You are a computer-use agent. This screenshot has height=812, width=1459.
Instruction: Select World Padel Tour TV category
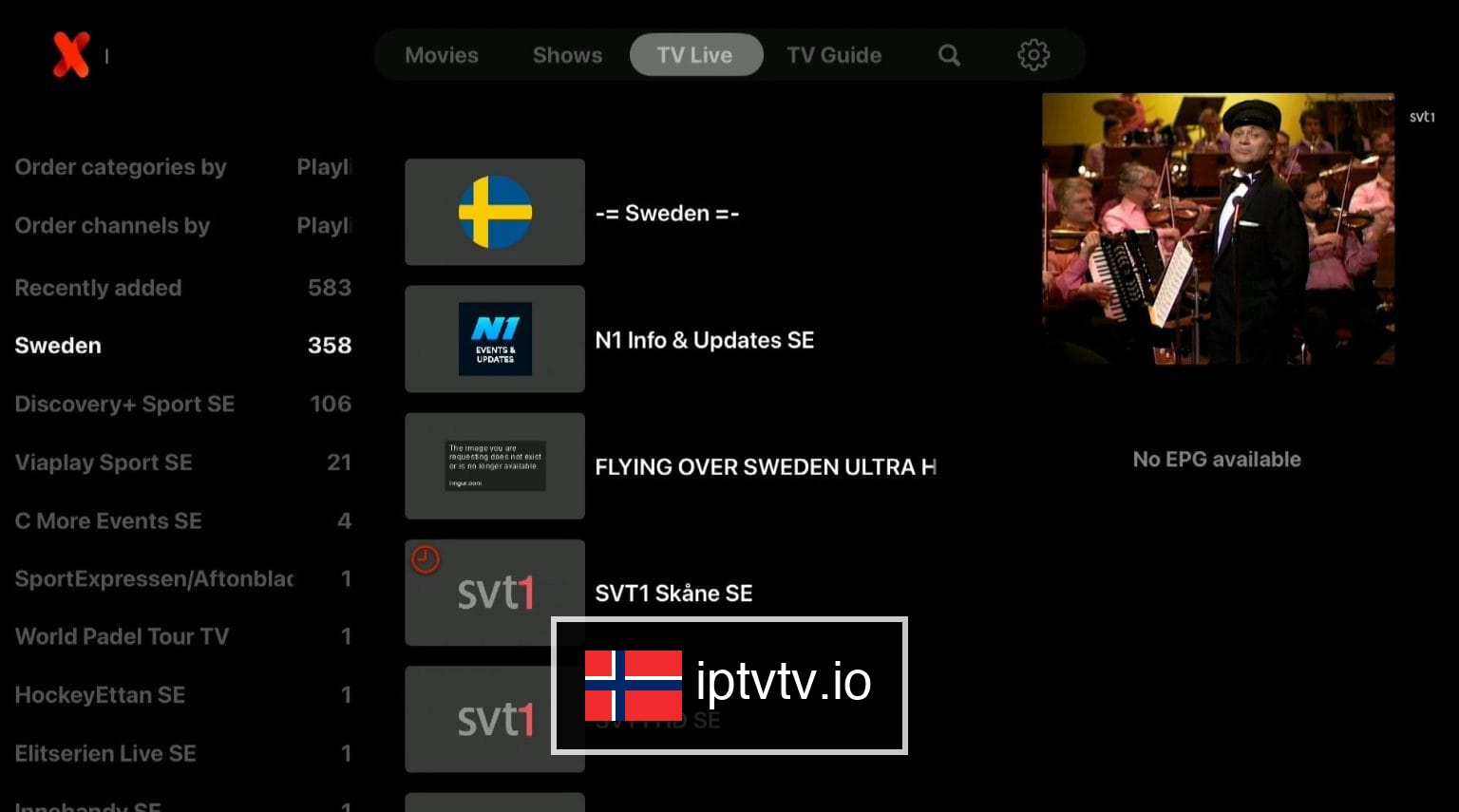point(183,636)
